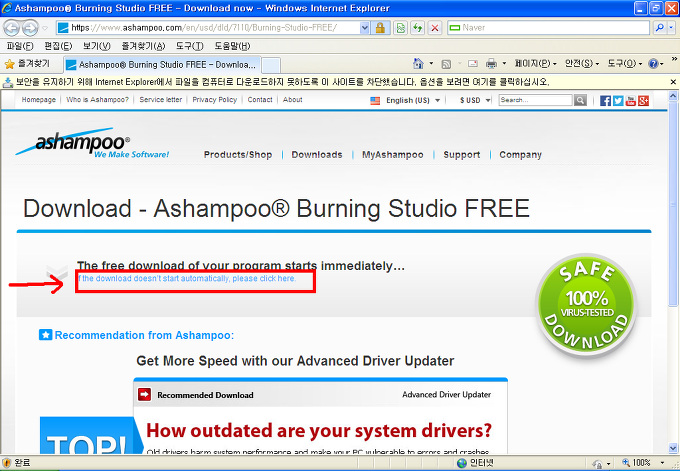Screen dimensions: 680x471
Task: Click the browser Forward arrow button
Action: coord(29,28)
